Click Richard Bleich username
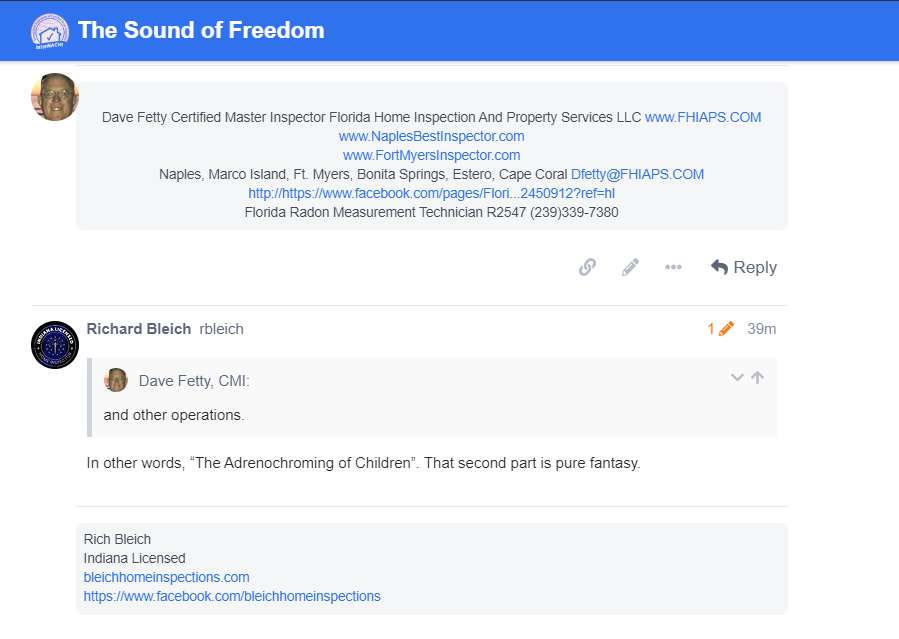The image size is (899, 639). coord(139,329)
